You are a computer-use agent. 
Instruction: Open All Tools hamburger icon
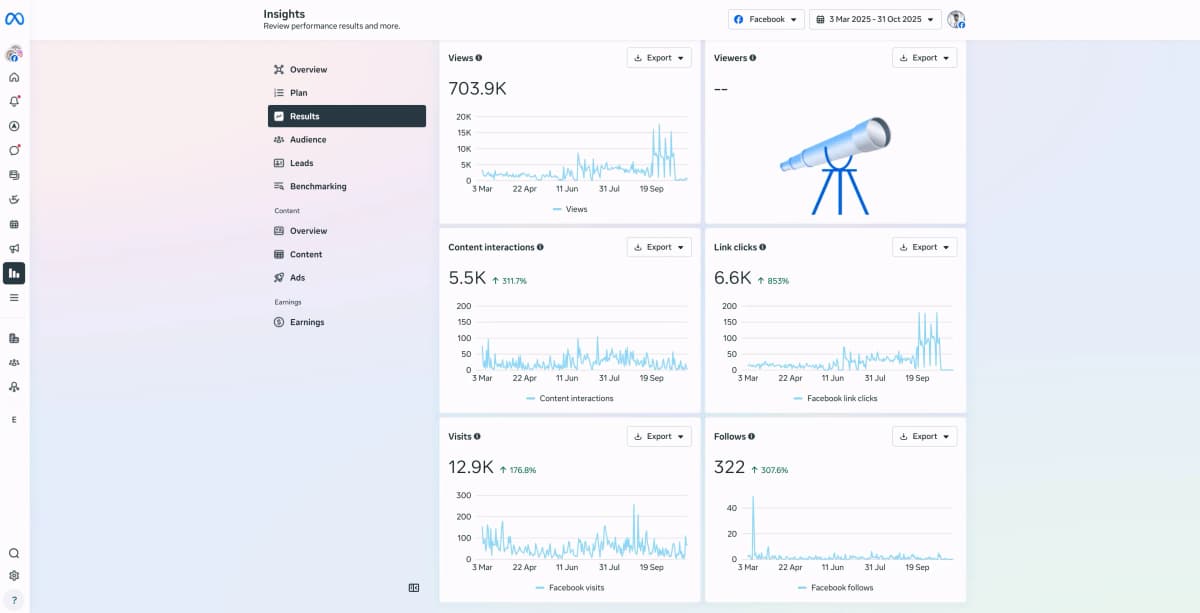(14, 297)
